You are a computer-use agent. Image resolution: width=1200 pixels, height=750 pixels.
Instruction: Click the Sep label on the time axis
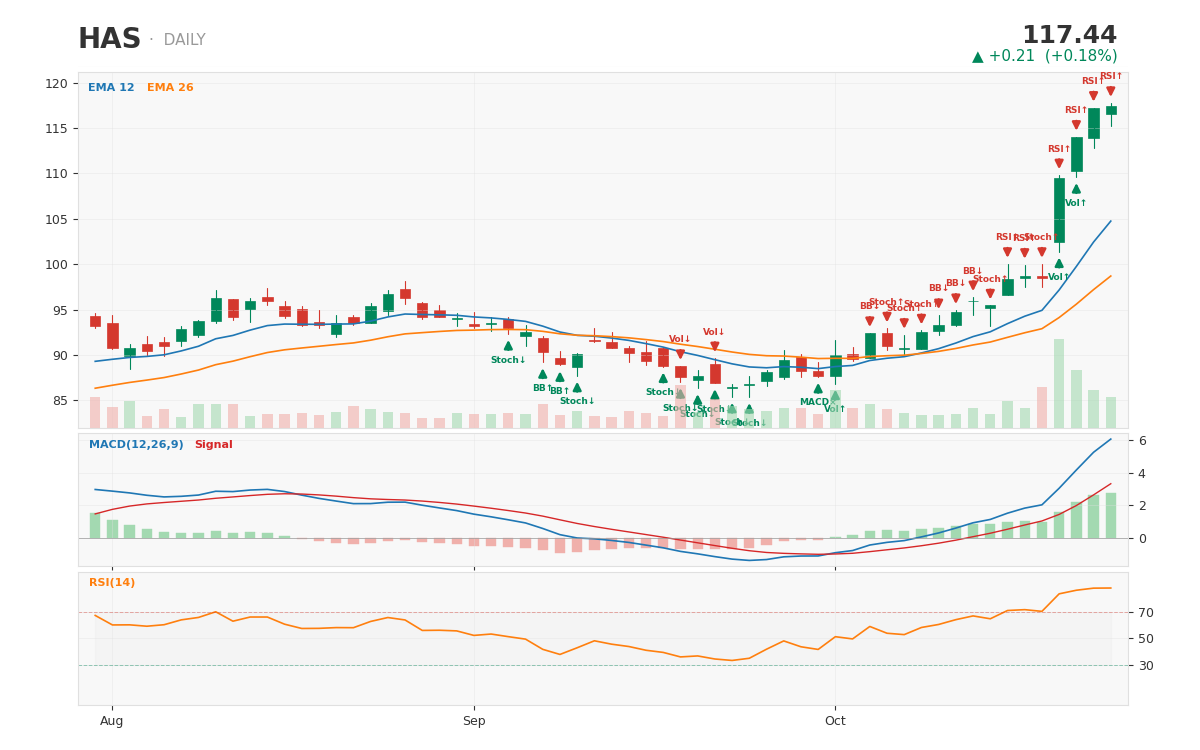tap(474, 721)
